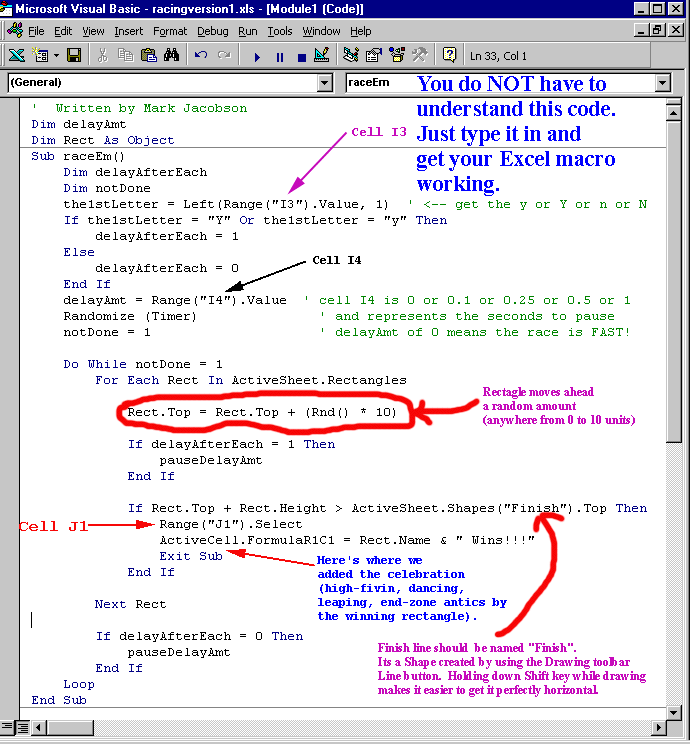Switch to Procedure View at bottom left
This screenshot has height=744, width=690.
8,725
